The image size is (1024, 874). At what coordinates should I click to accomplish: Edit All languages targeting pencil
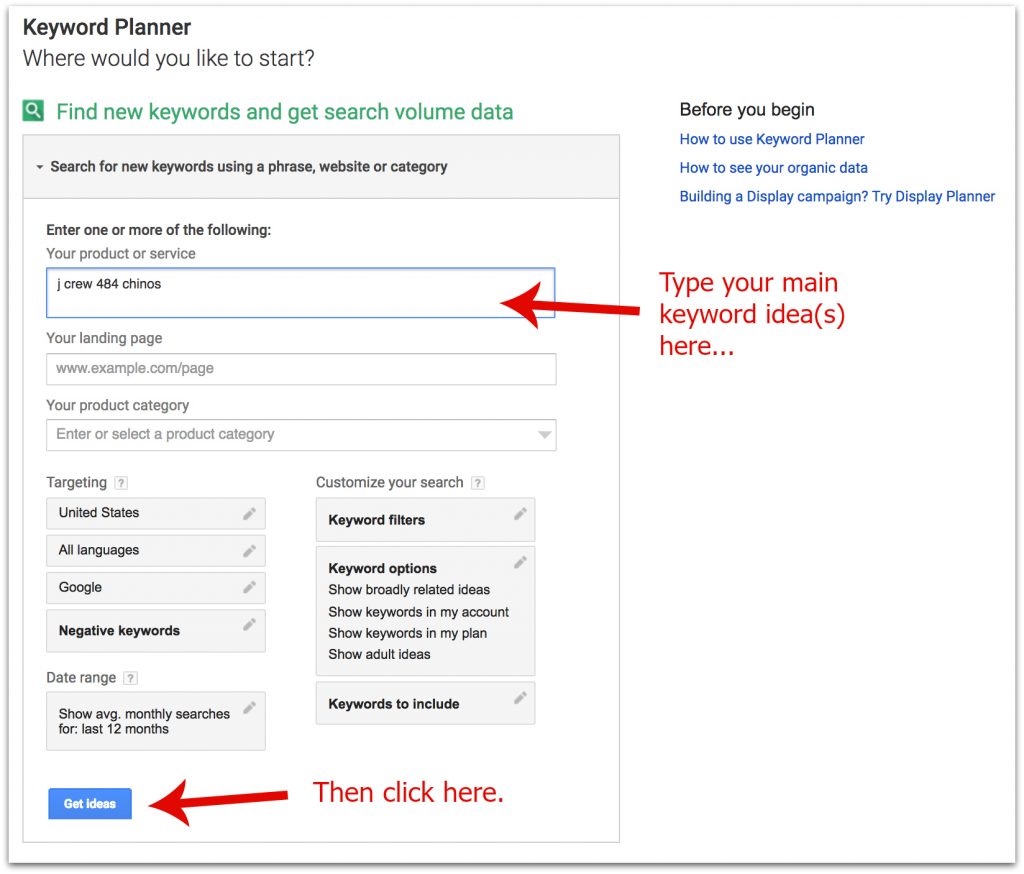[x=249, y=551]
